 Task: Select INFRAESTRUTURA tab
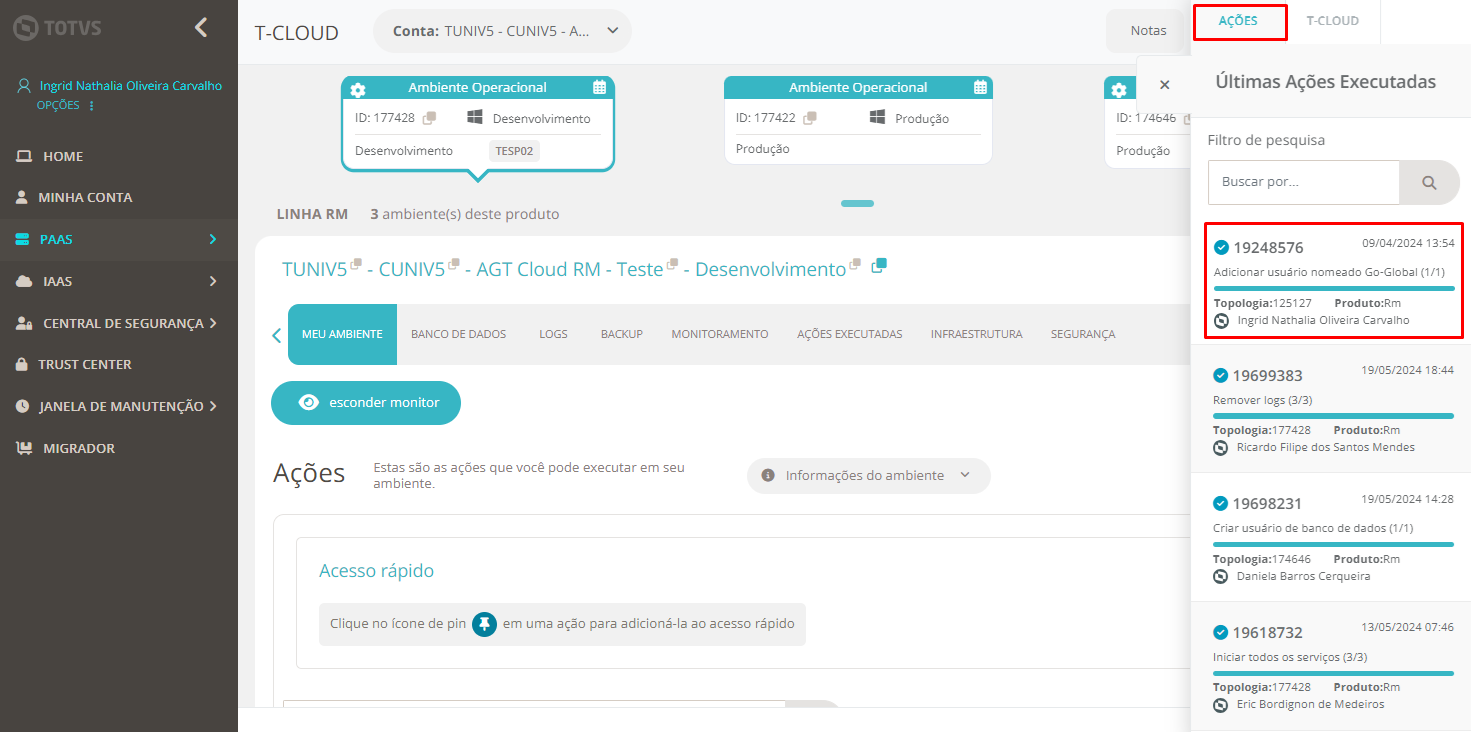click(977, 334)
